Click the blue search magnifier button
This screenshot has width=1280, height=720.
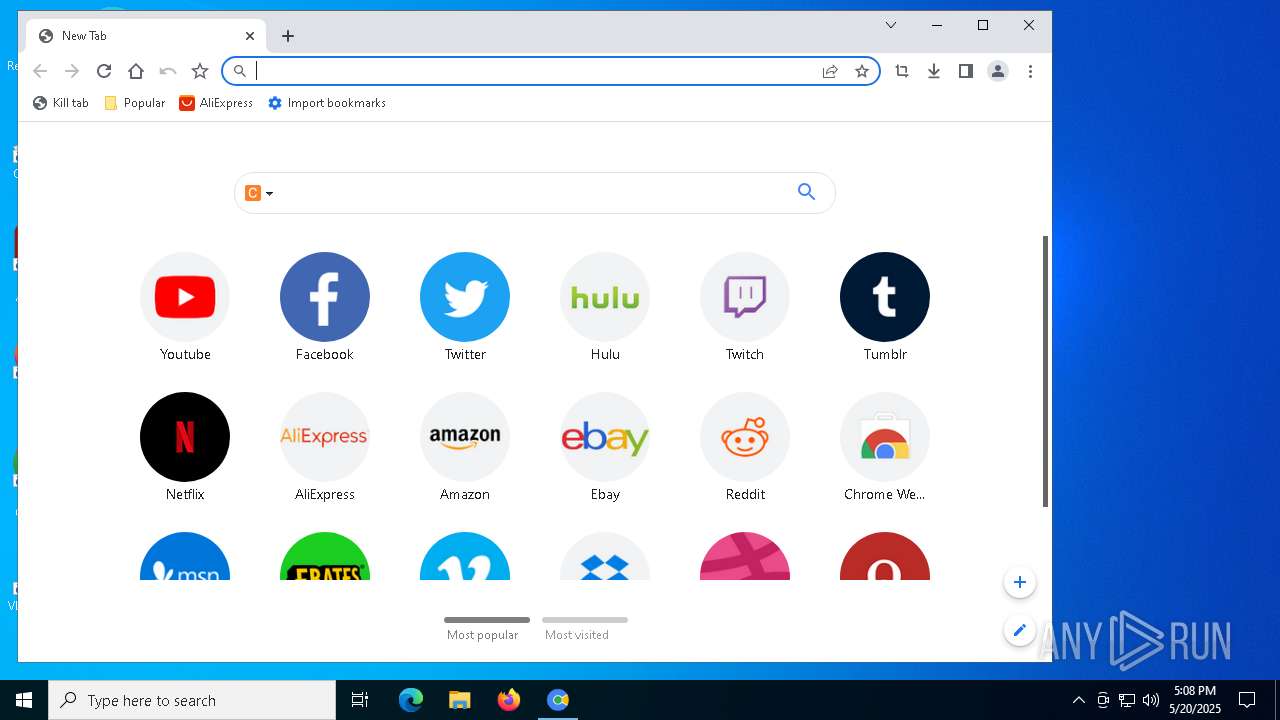(x=807, y=192)
